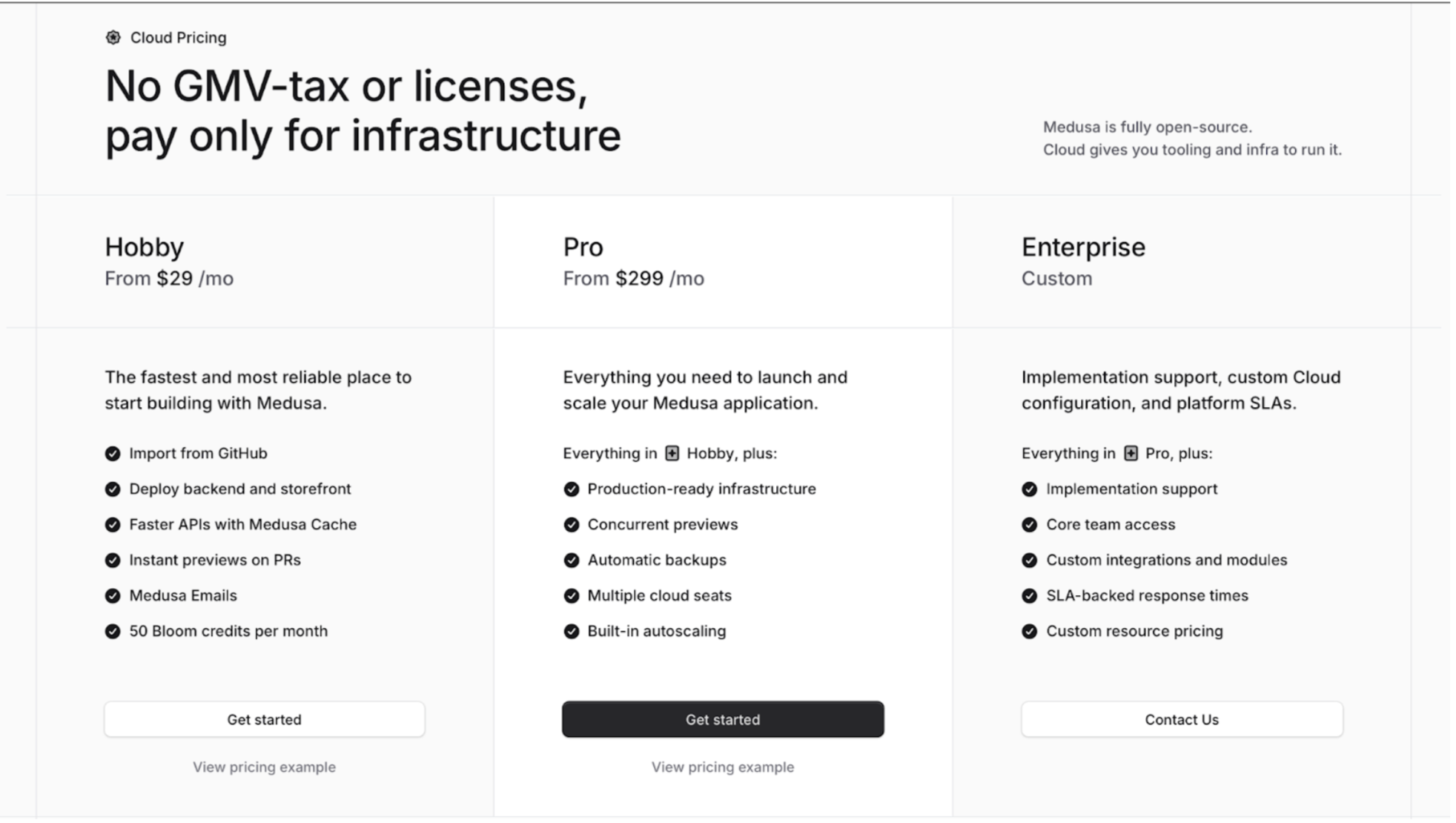The height and width of the screenshot is (823, 1456).
Task: Select the Enterprise plan heading
Action: pyautogui.click(x=1082, y=247)
